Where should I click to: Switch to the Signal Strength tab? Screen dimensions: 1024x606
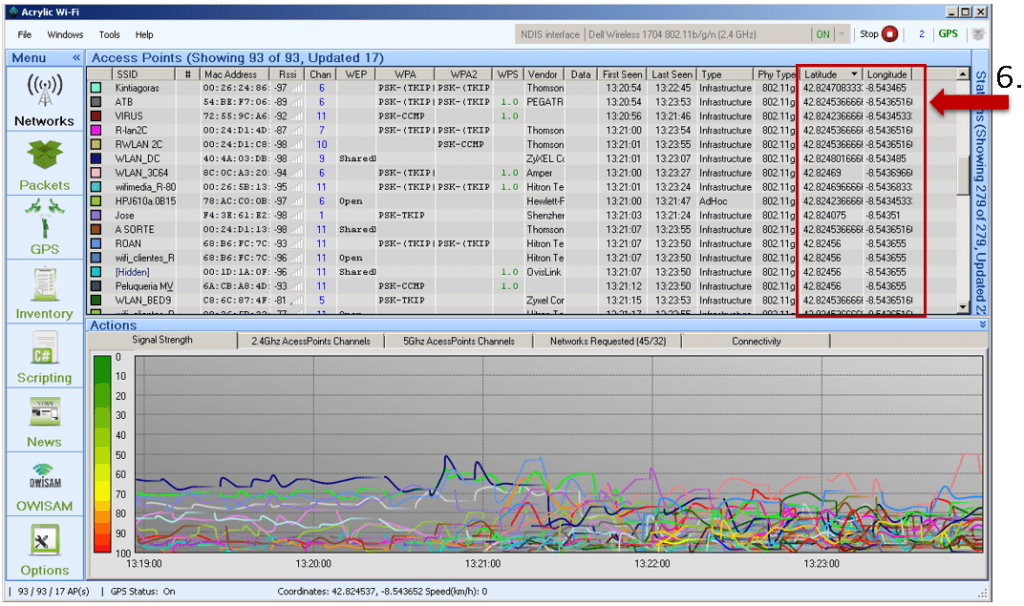point(162,340)
